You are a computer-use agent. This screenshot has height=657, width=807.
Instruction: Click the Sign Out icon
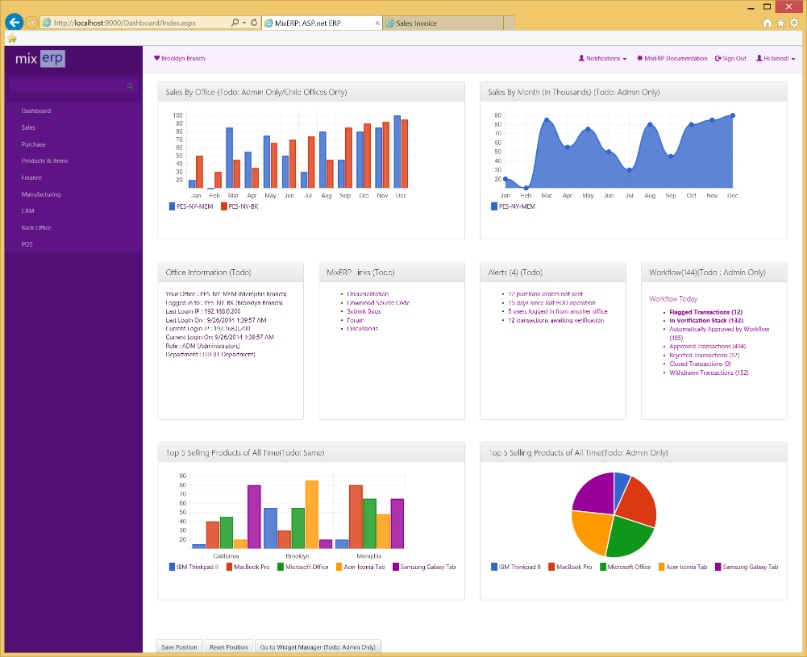718,58
